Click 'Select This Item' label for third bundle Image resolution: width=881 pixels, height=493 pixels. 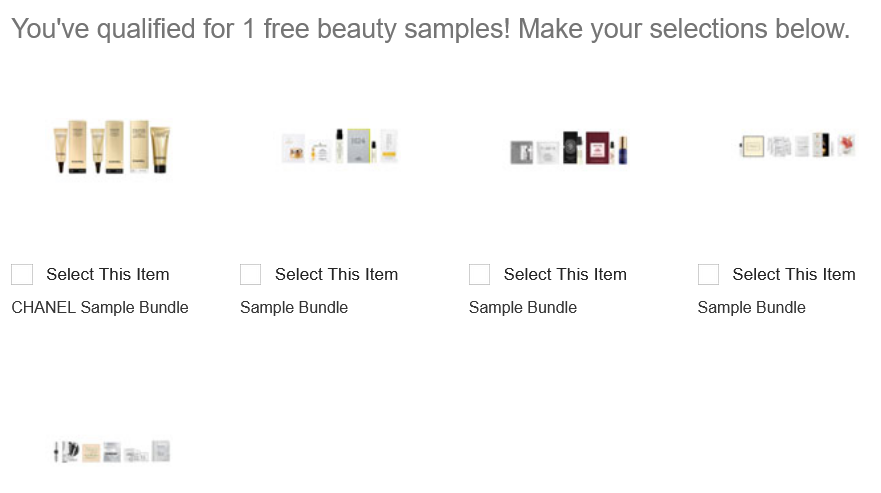point(565,274)
